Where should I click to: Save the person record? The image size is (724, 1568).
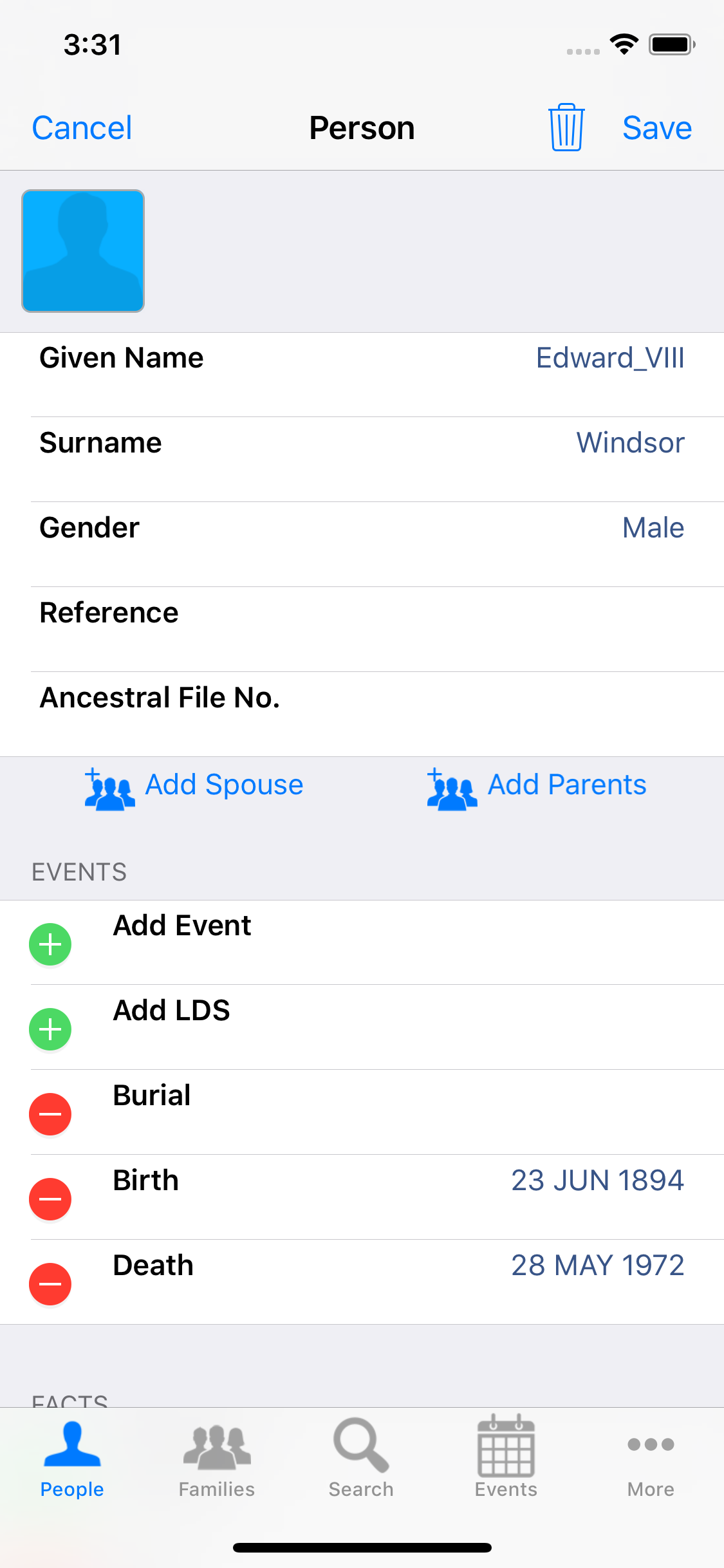click(x=657, y=128)
